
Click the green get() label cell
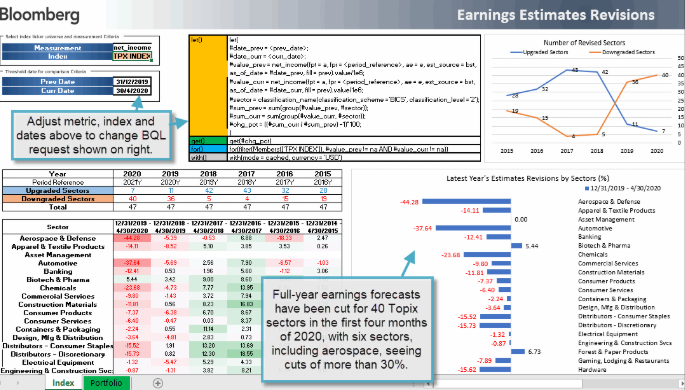pyautogui.click(x=208, y=141)
